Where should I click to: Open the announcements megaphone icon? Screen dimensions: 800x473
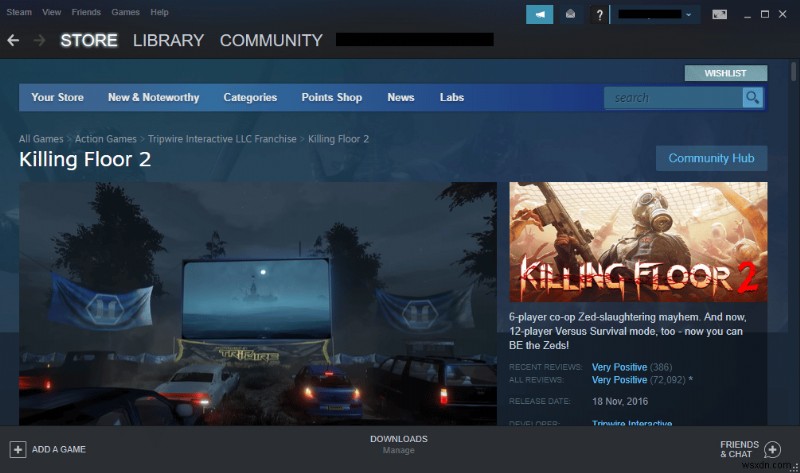click(539, 14)
